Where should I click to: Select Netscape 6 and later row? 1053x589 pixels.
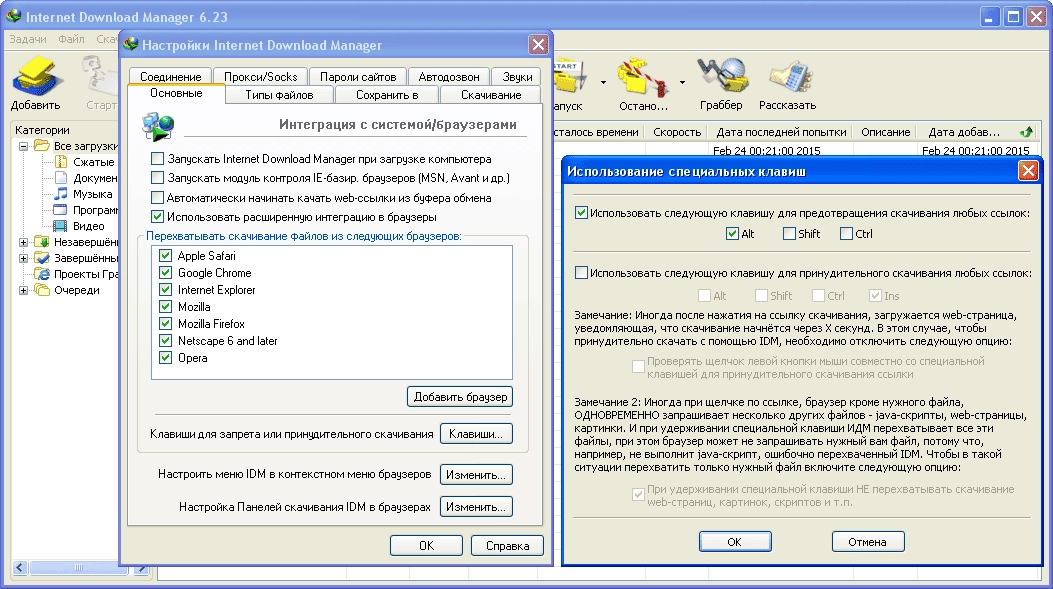tap(332, 341)
